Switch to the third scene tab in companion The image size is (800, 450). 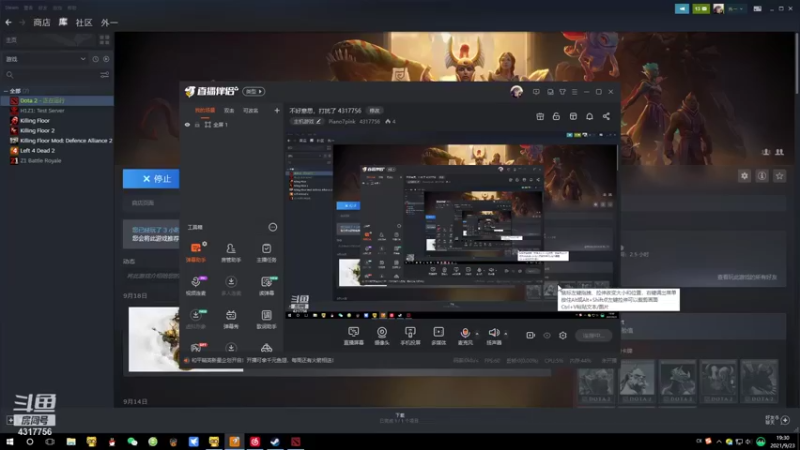click(x=251, y=111)
